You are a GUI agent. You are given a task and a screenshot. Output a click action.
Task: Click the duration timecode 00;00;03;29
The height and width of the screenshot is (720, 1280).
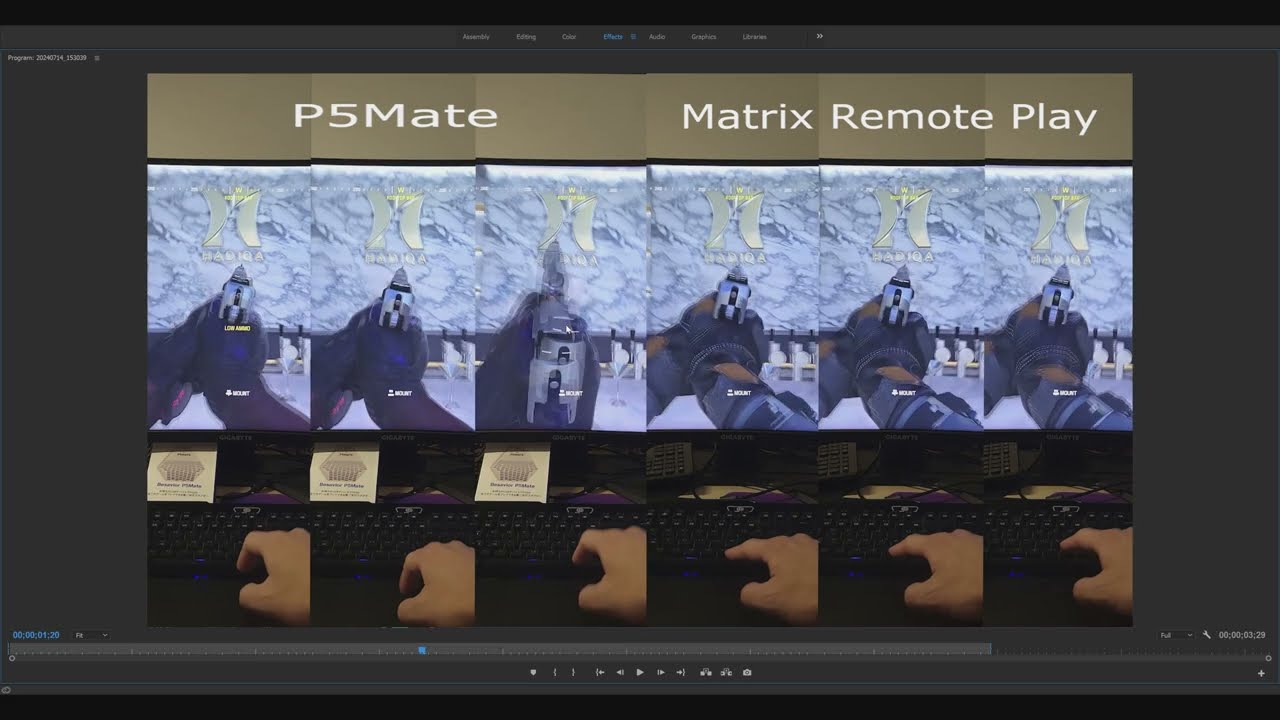pyautogui.click(x=1242, y=635)
